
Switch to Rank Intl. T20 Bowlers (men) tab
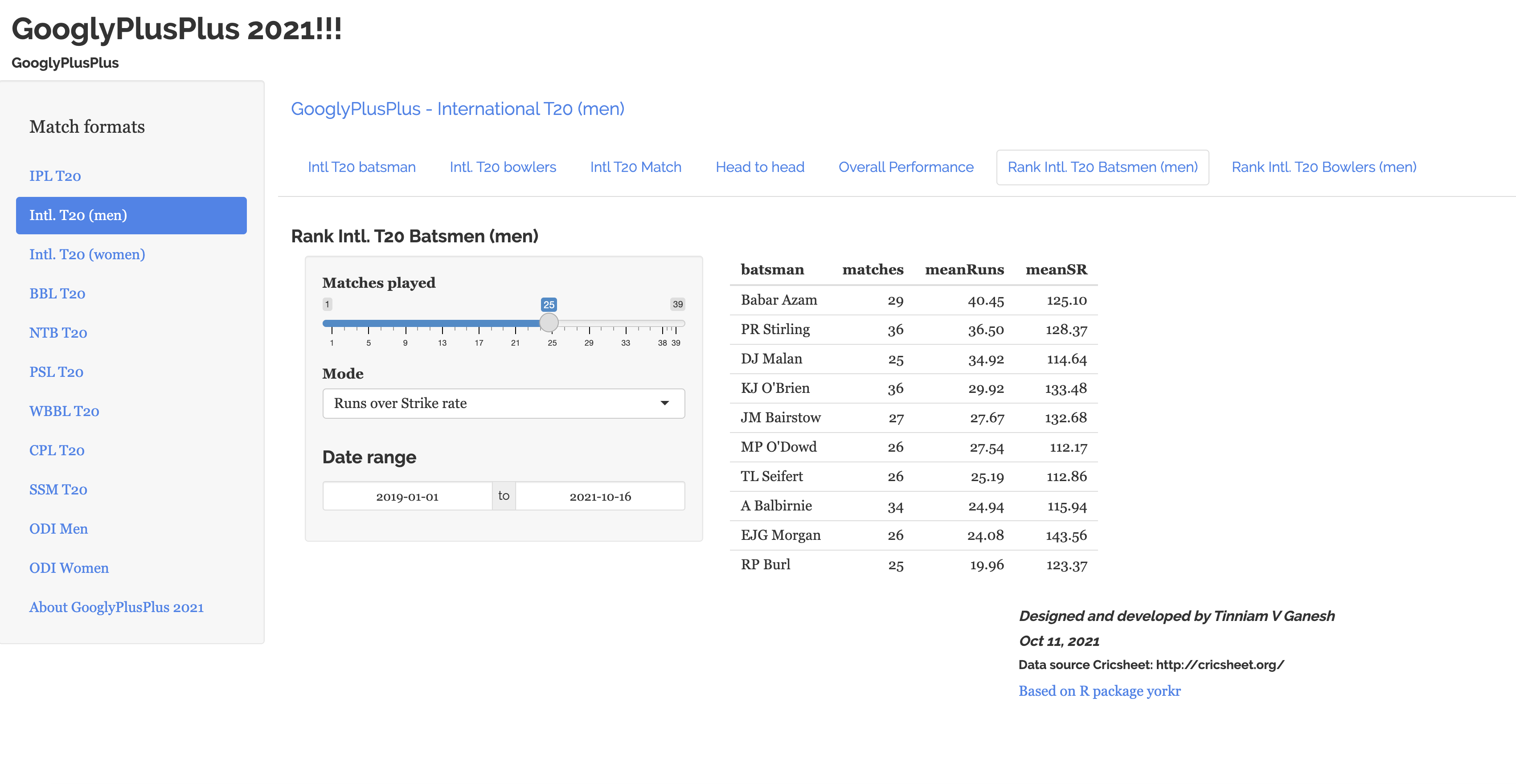tap(1323, 167)
